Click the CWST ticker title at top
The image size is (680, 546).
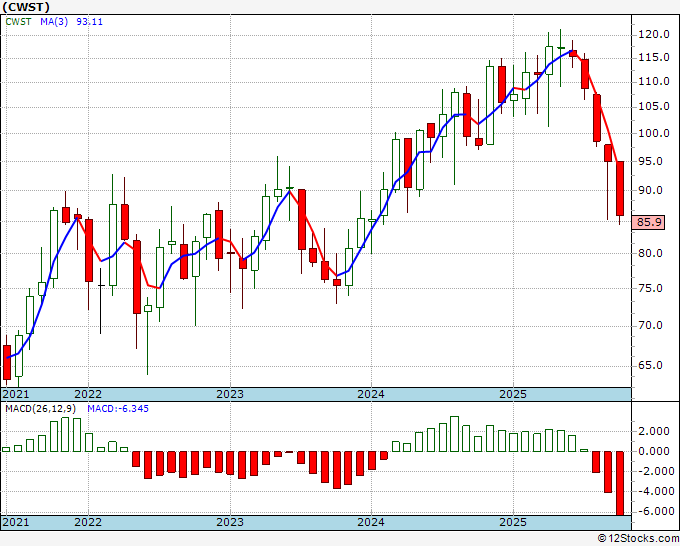[x=26, y=7]
